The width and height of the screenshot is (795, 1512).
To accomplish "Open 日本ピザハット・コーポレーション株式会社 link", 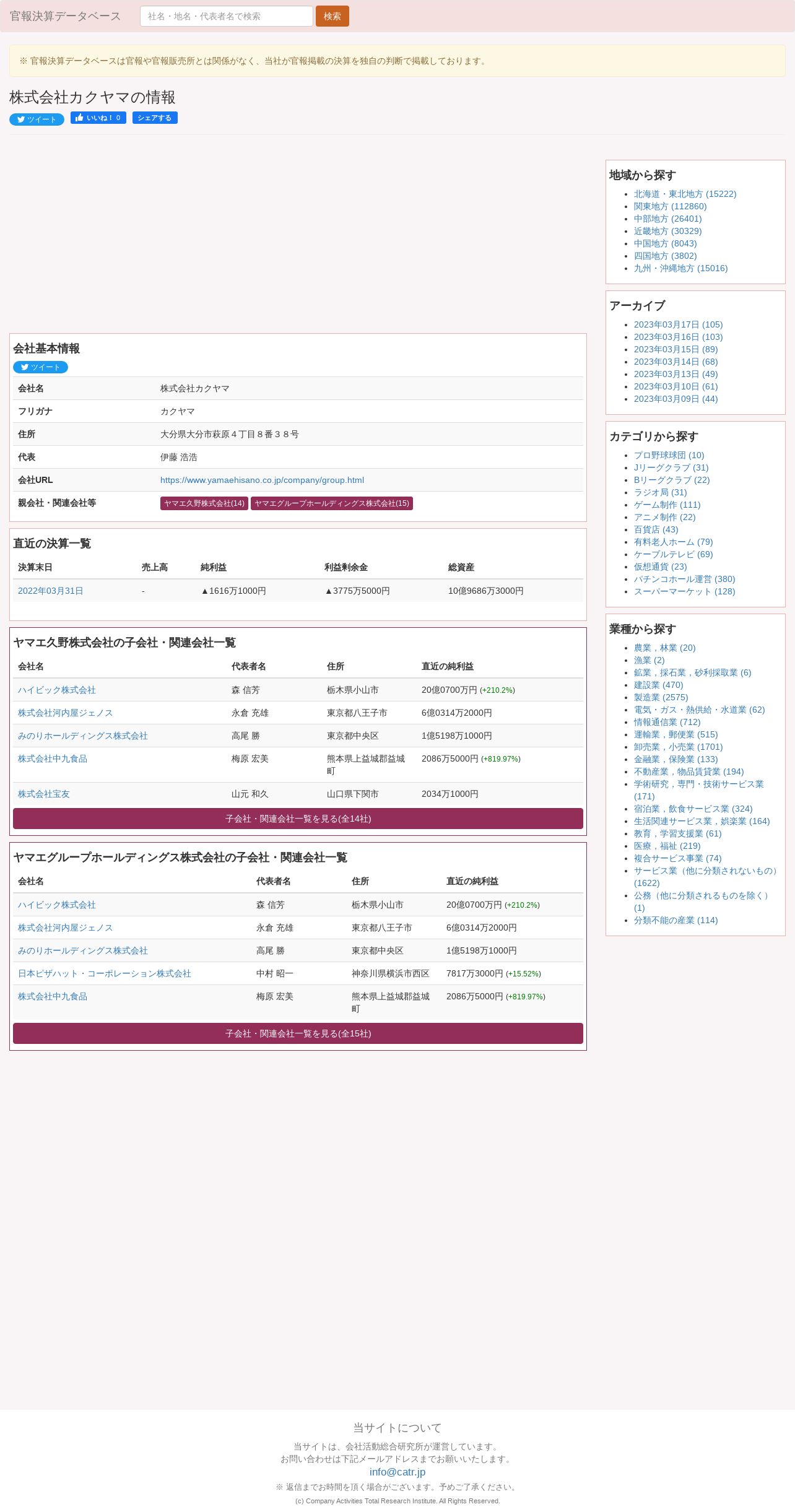I will tap(105, 973).
